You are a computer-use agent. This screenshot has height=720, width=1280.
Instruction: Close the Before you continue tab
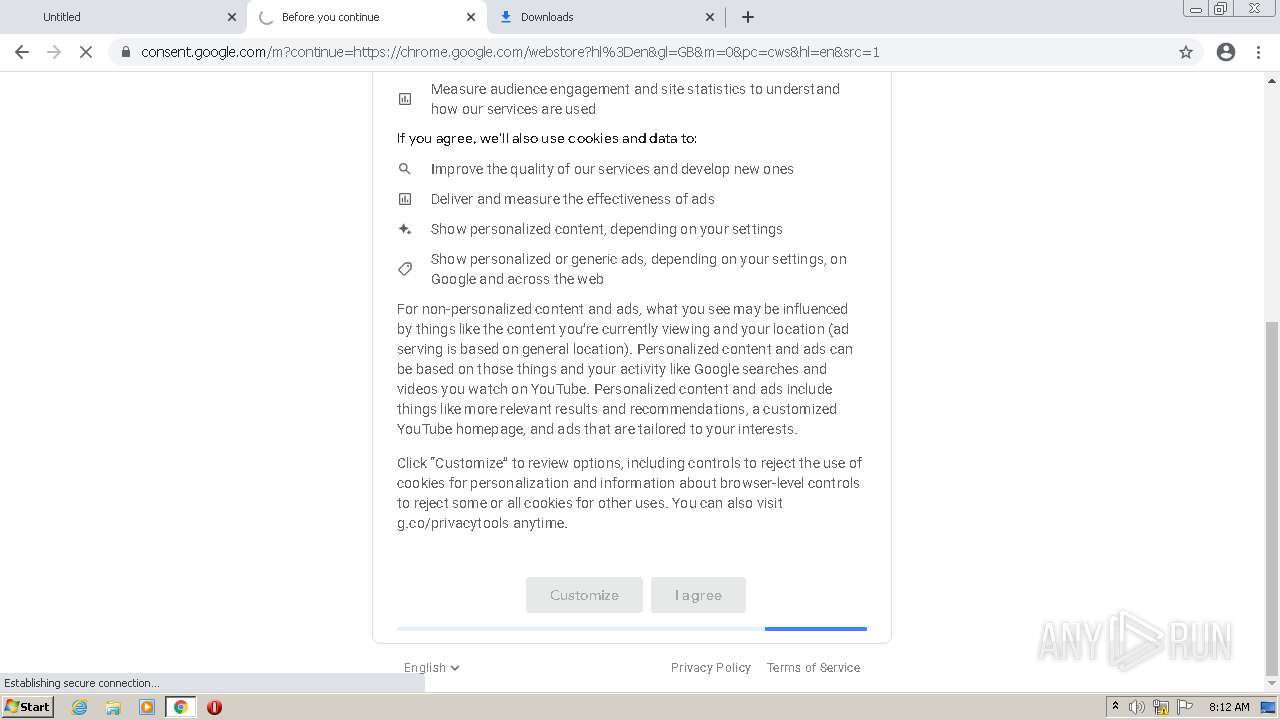471,17
